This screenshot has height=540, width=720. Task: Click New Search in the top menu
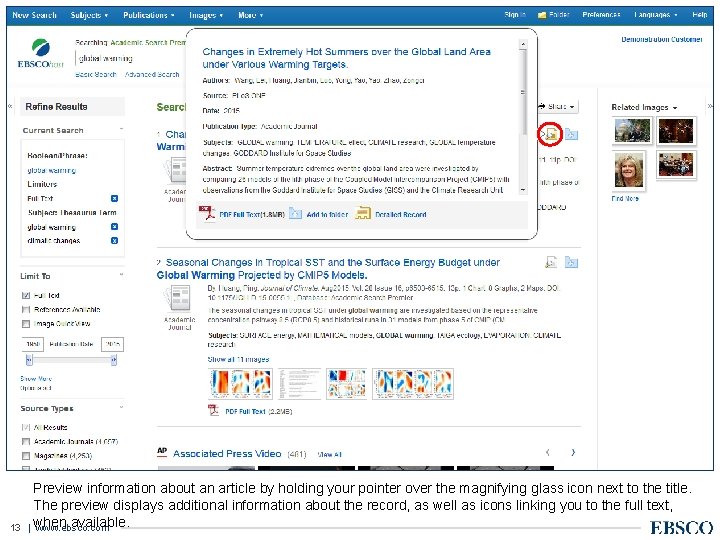click(34, 15)
